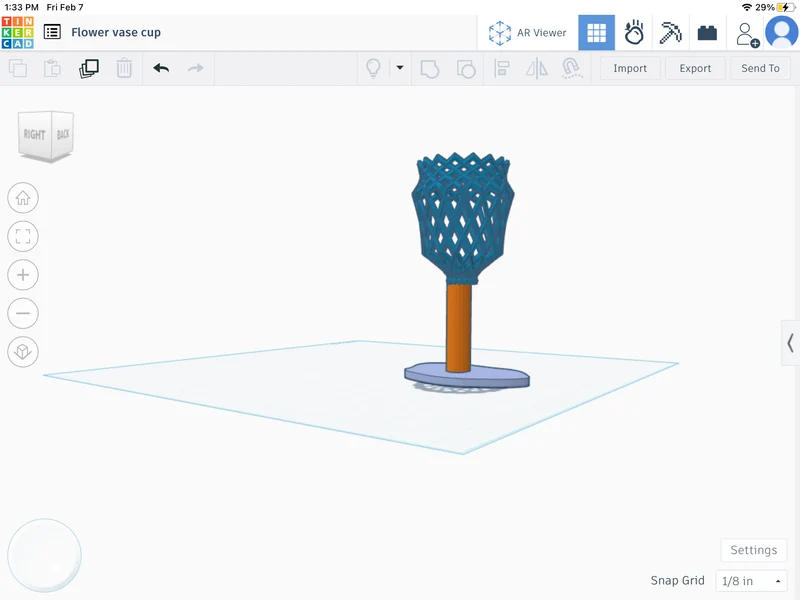Check the battery status indicator
Viewport: 800px width, 600px height.
point(786,7)
